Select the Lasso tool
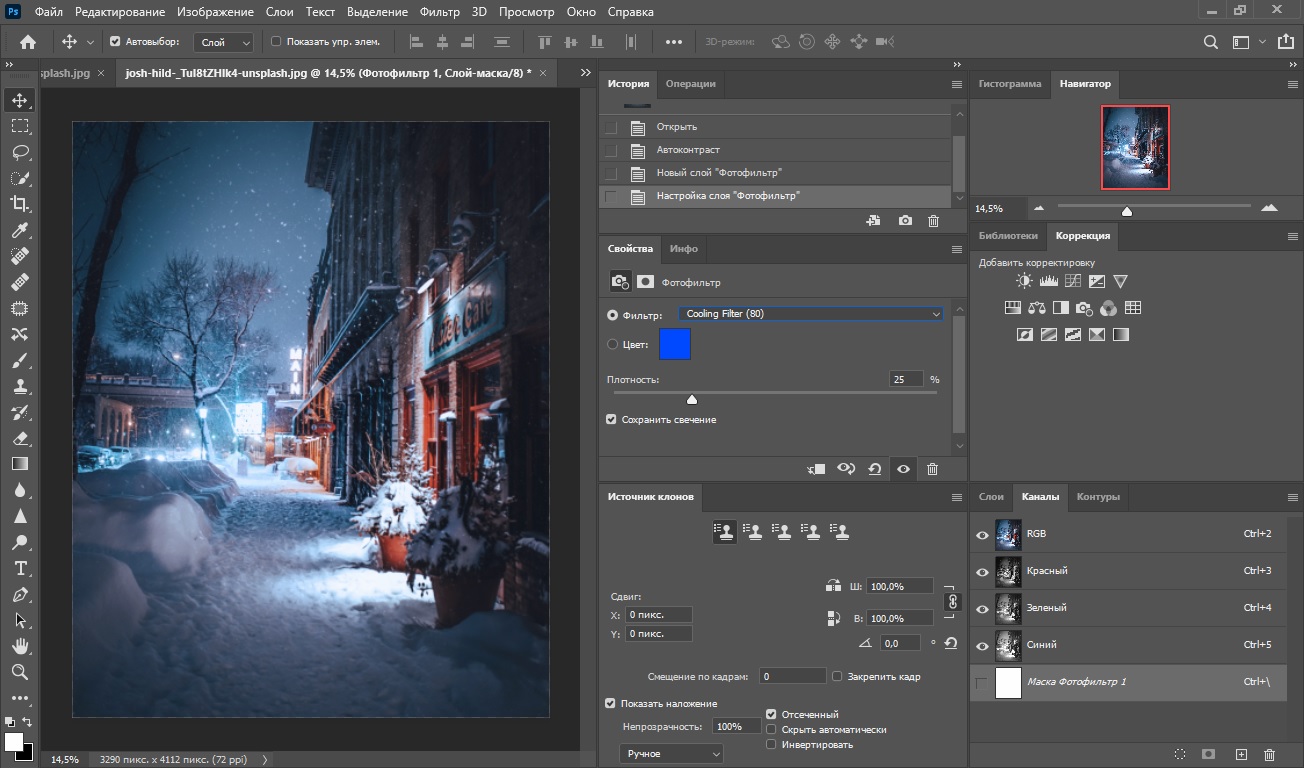1304x768 pixels. click(19, 152)
